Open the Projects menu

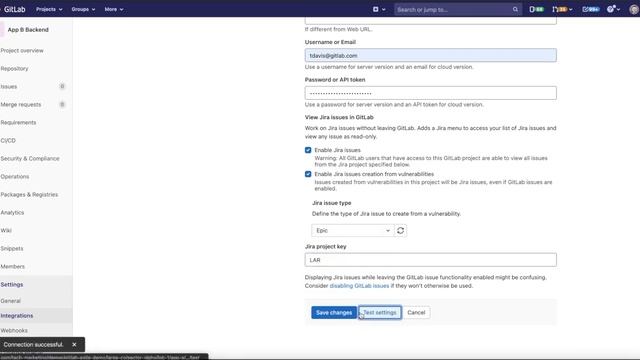point(49,9)
